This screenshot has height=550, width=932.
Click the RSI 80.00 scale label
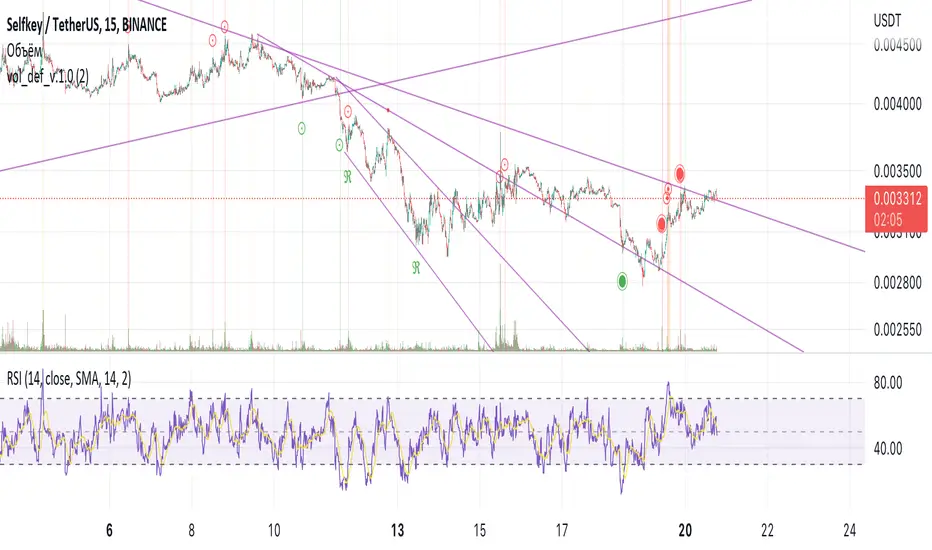pyautogui.click(x=887, y=383)
